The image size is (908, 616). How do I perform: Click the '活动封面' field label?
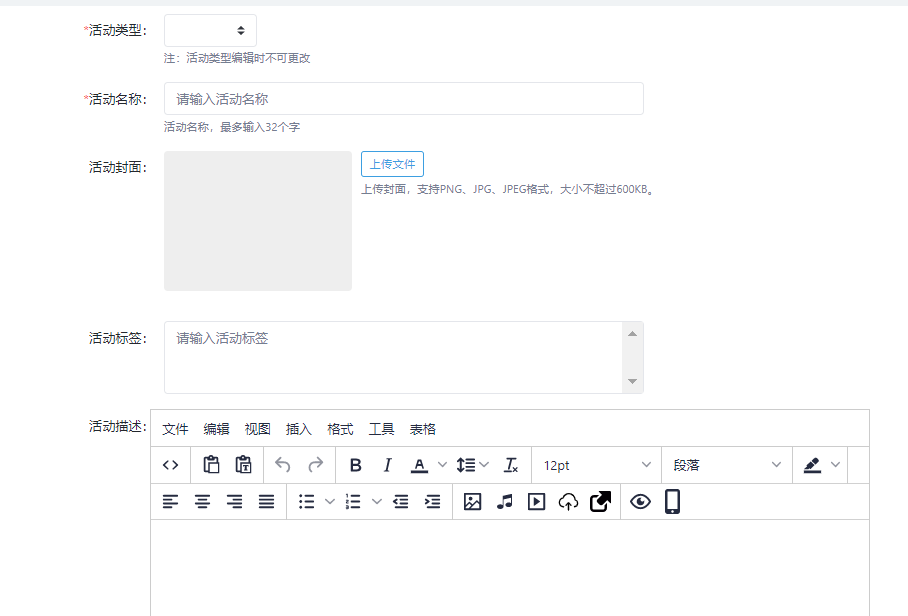(x=118, y=167)
